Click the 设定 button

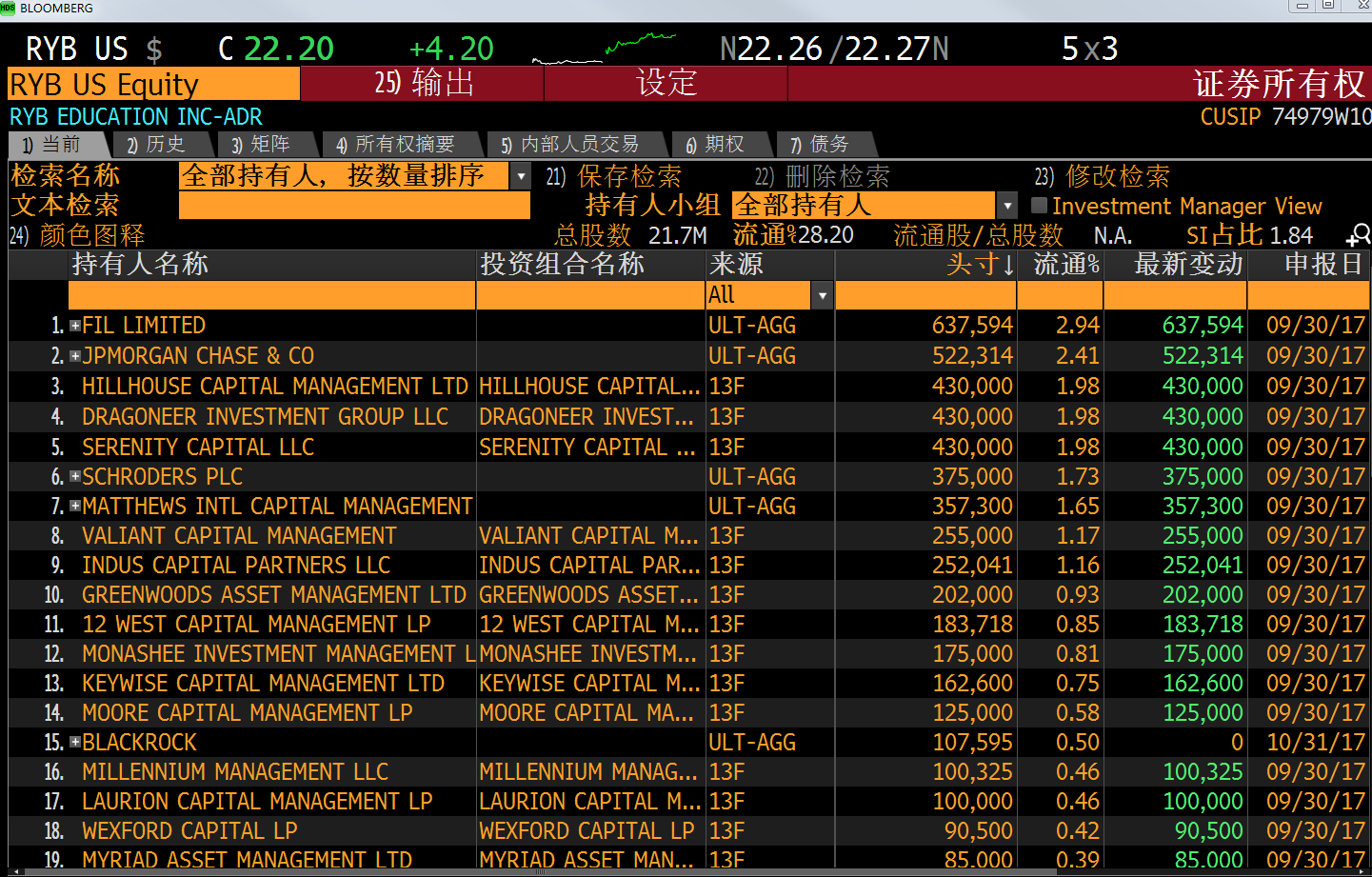click(x=666, y=83)
